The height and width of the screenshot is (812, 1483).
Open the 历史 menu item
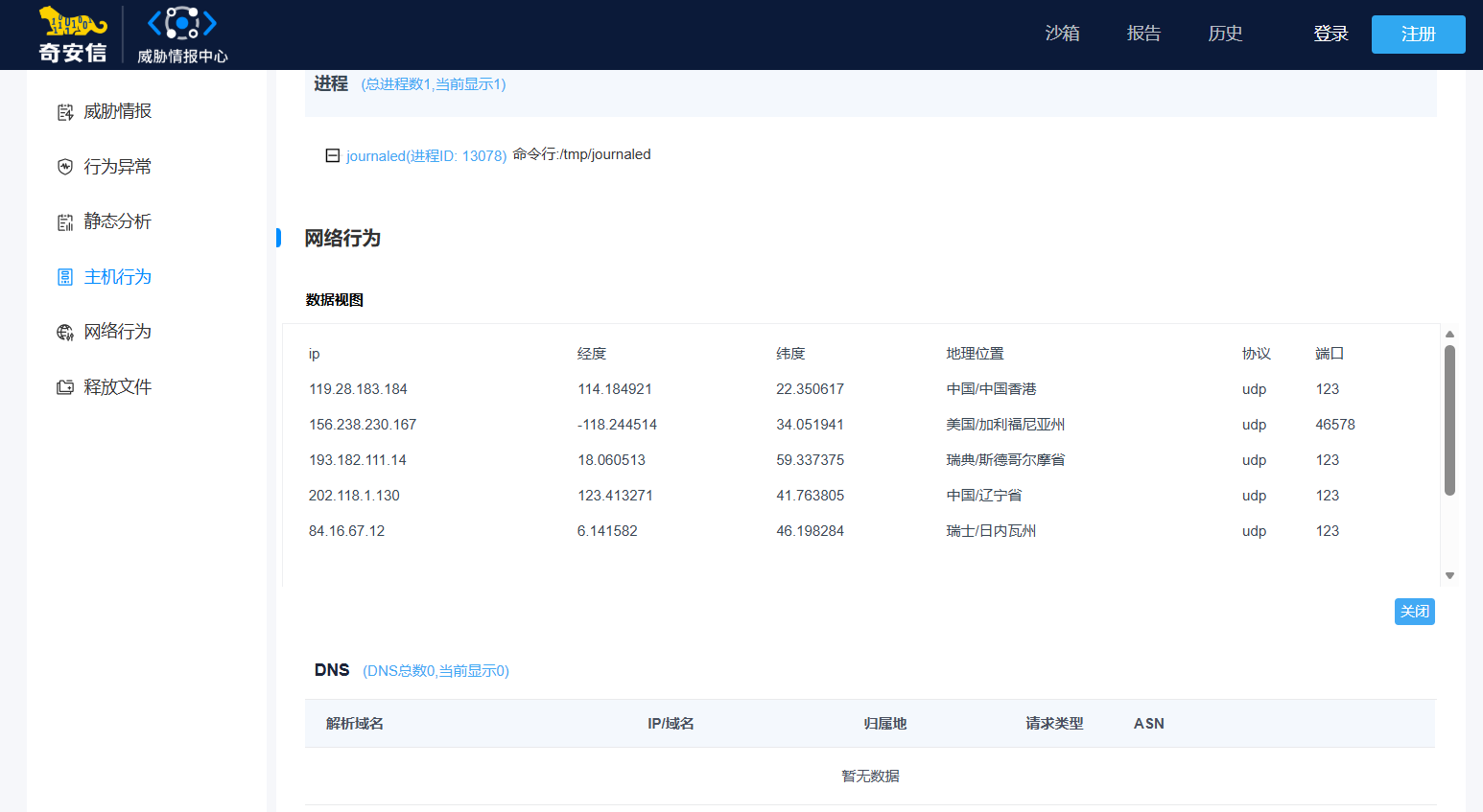click(x=1225, y=34)
